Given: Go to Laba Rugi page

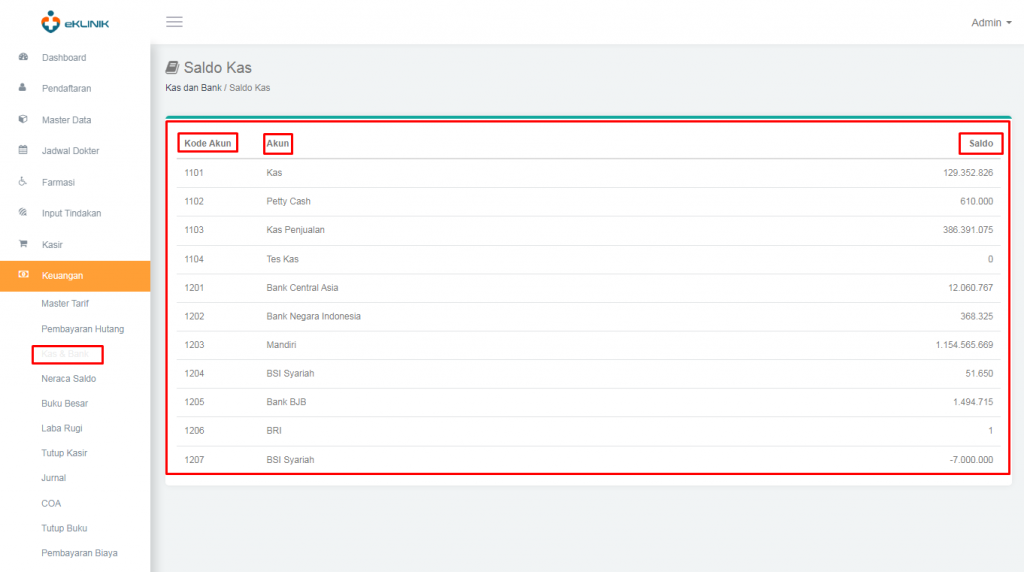Looking at the screenshot, I should (61, 428).
